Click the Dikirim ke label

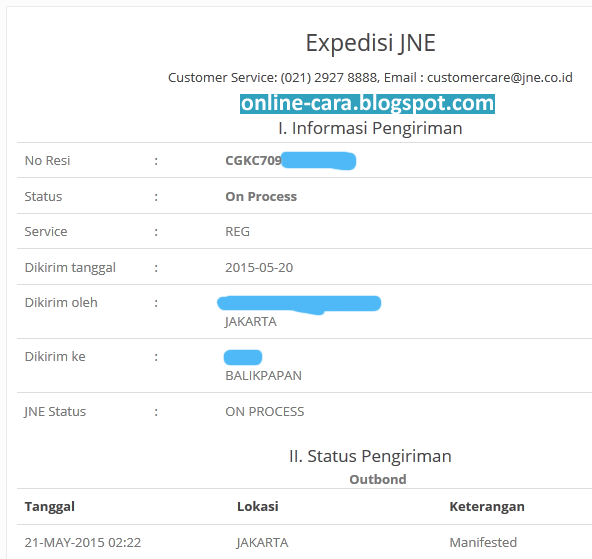[55, 357]
